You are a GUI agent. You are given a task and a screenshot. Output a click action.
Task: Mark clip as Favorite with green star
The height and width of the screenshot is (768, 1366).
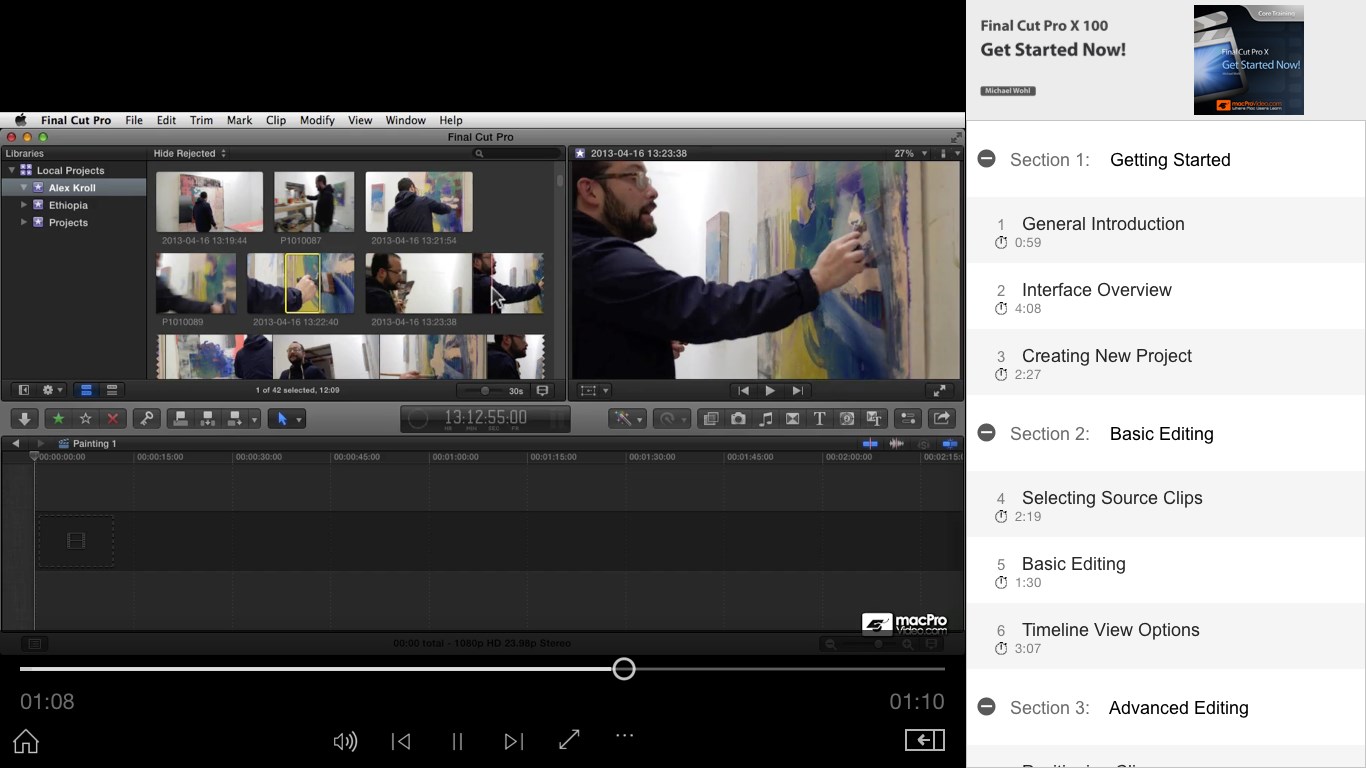coord(58,419)
